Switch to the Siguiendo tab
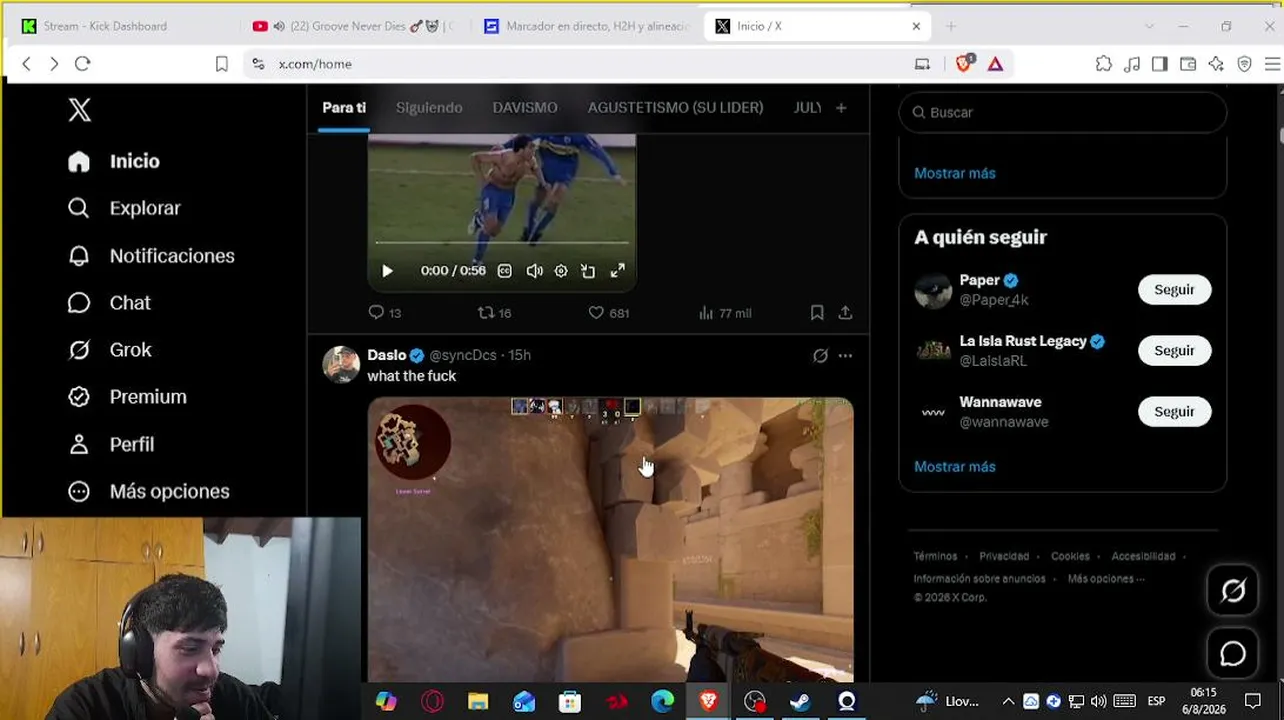 (x=429, y=108)
